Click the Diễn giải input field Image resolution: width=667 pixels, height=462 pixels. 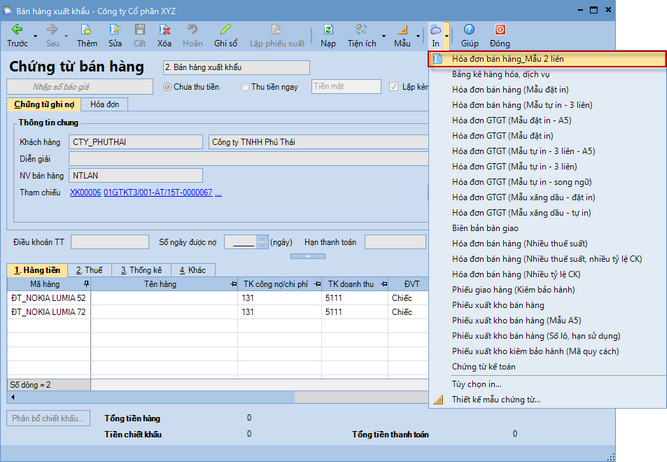249,159
